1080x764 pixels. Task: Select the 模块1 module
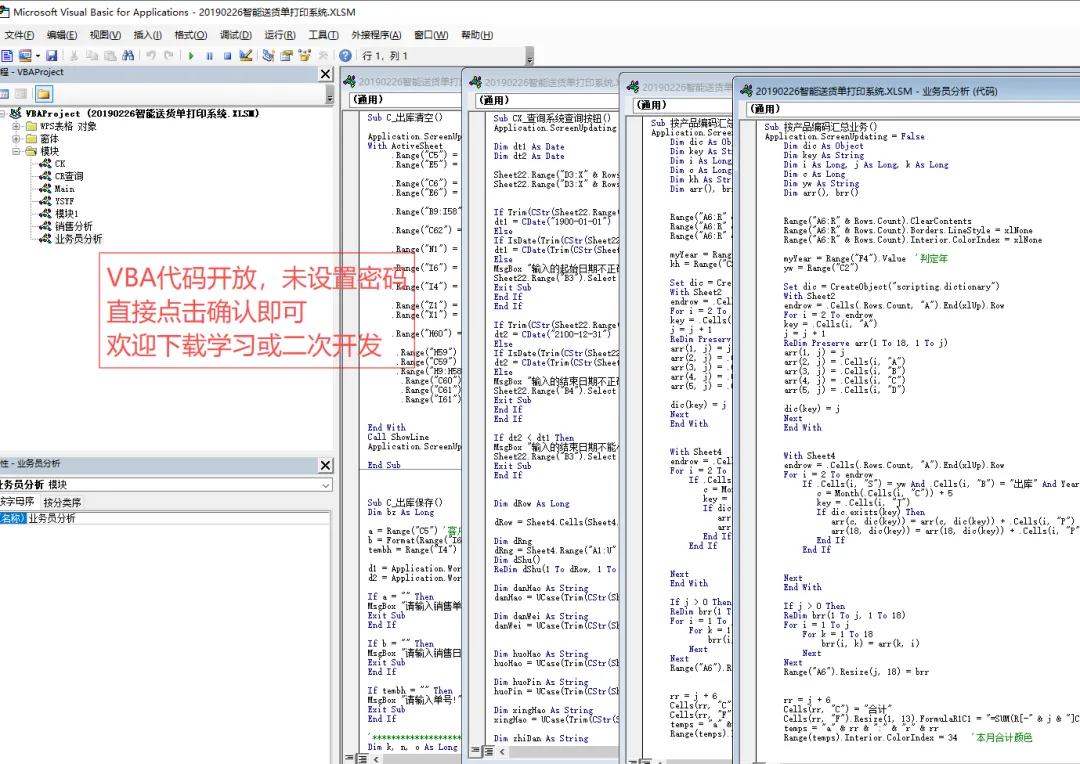pos(67,214)
